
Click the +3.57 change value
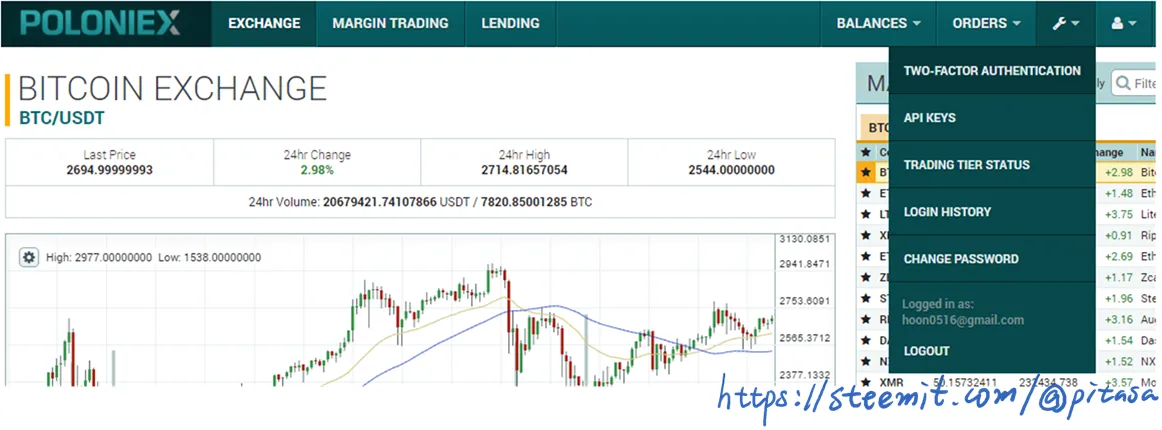pyautogui.click(x=1118, y=383)
